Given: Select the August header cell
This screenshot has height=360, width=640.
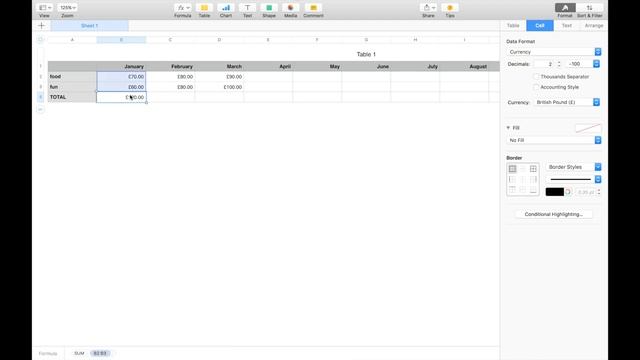Looking at the screenshot, I should click(464, 67).
